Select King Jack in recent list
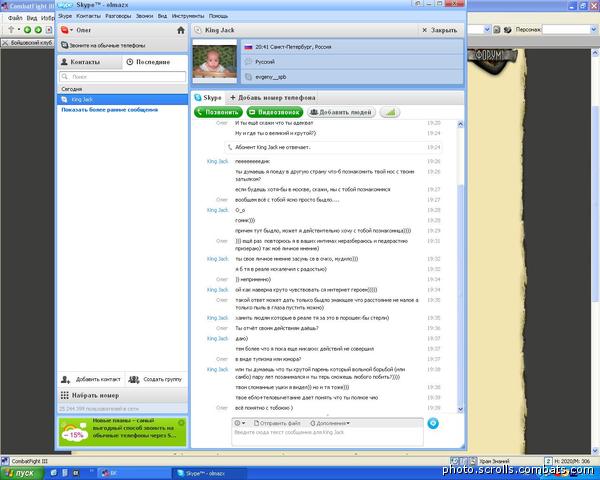The height and width of the screenshot is (480, 600). coord(122,100)
